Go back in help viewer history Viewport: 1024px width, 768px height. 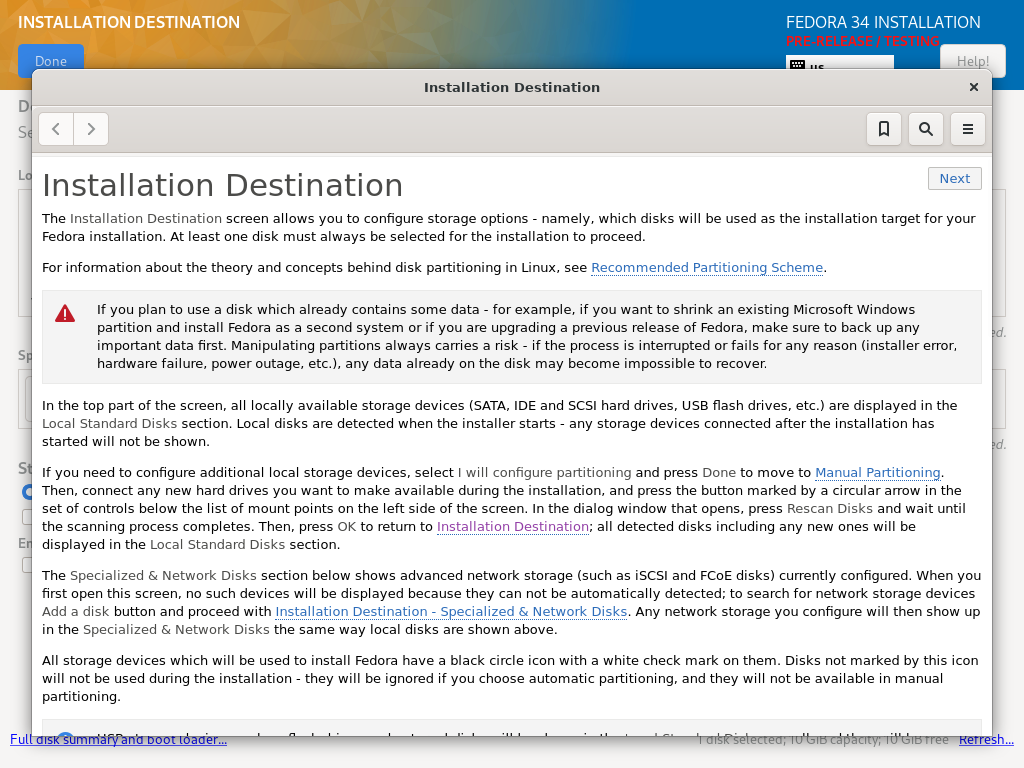point(56,129)
